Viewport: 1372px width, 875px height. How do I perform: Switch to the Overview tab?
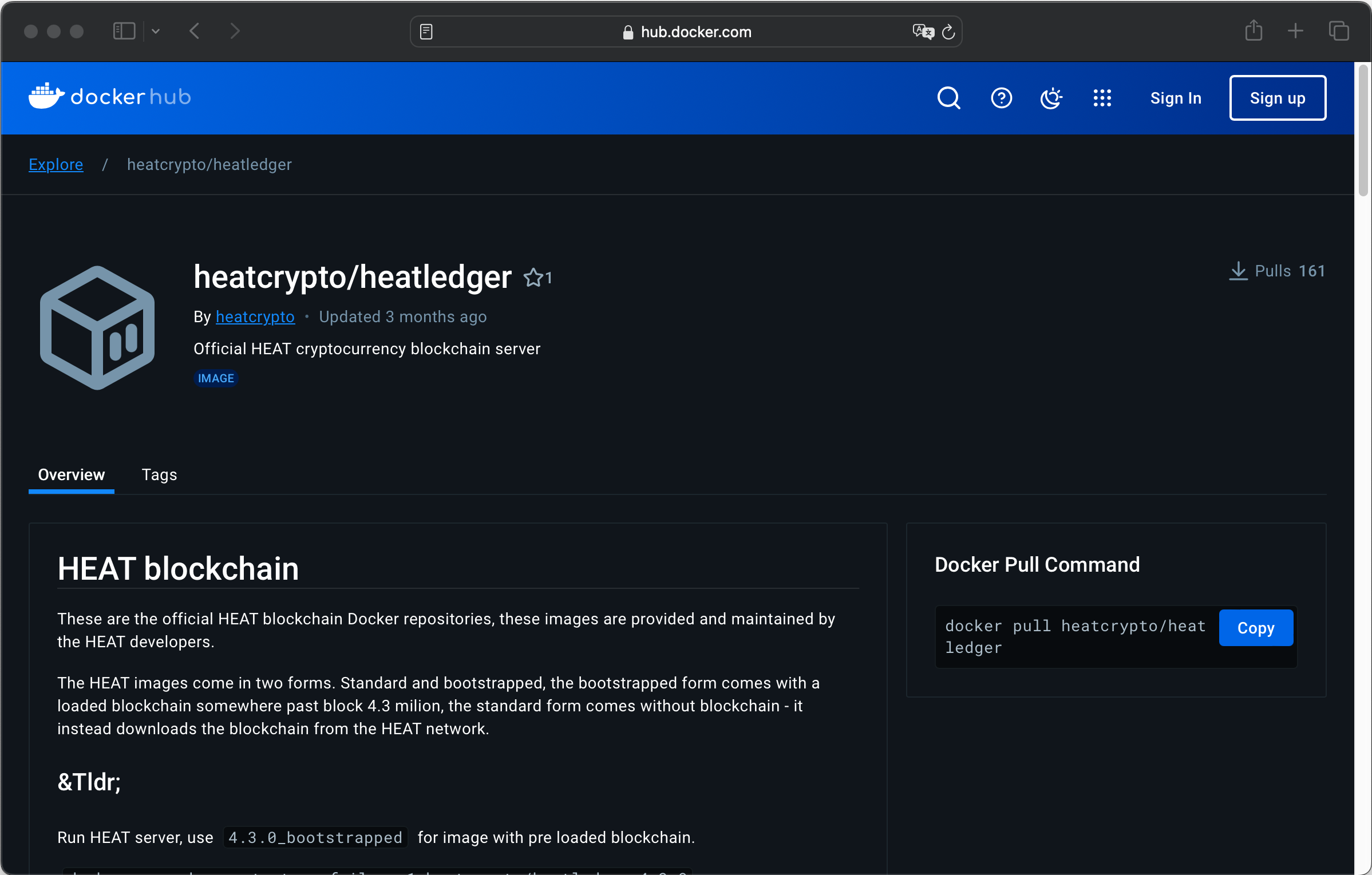[72, 475]
